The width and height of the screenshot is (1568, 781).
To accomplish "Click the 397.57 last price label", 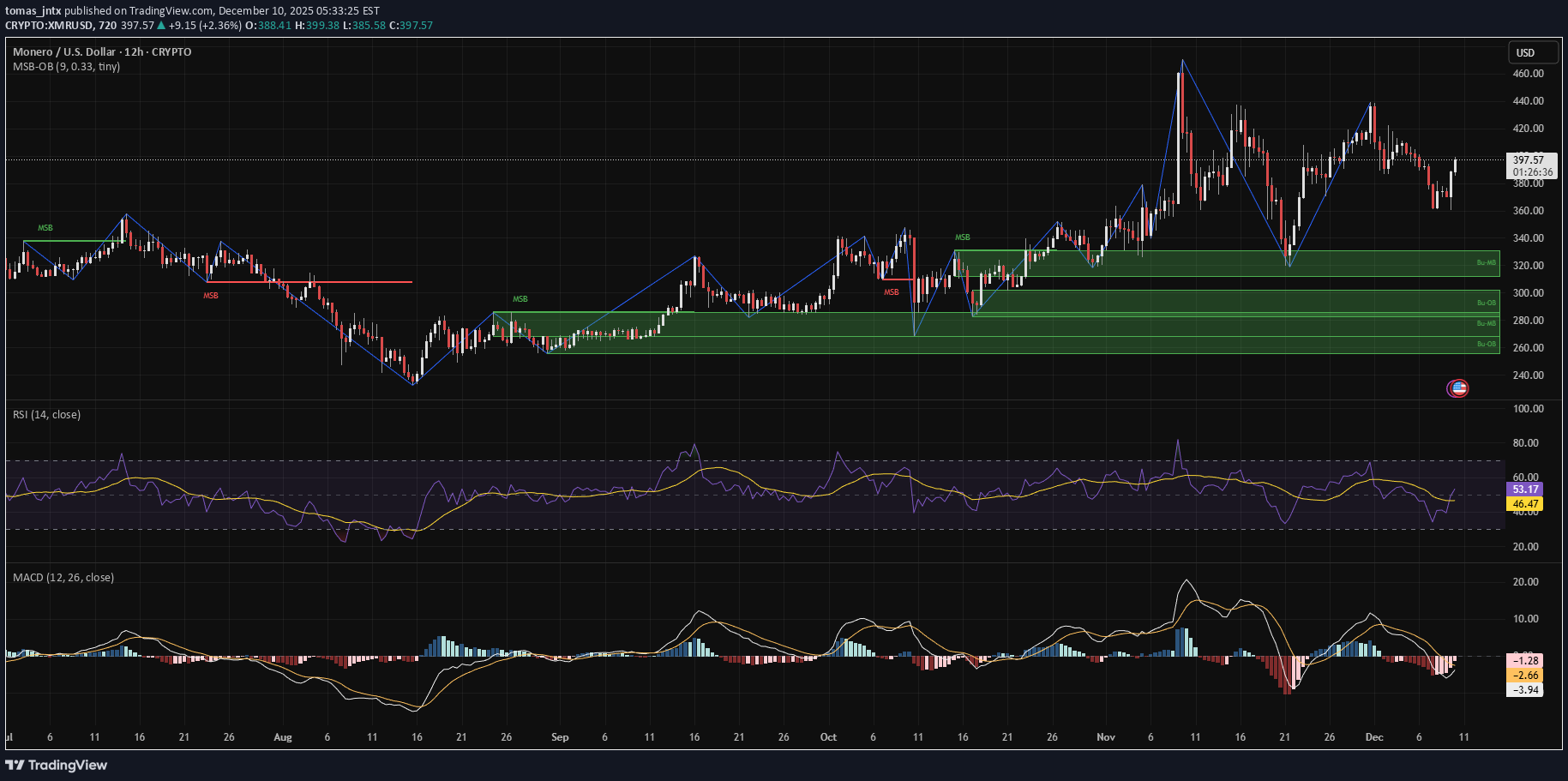I will pos(1531,159).
